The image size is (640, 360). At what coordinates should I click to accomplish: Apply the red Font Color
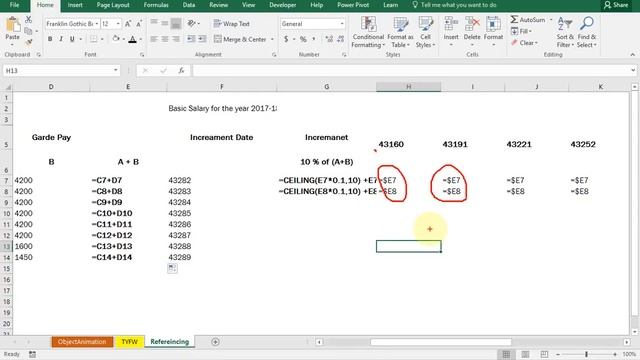tap(132, 39)
